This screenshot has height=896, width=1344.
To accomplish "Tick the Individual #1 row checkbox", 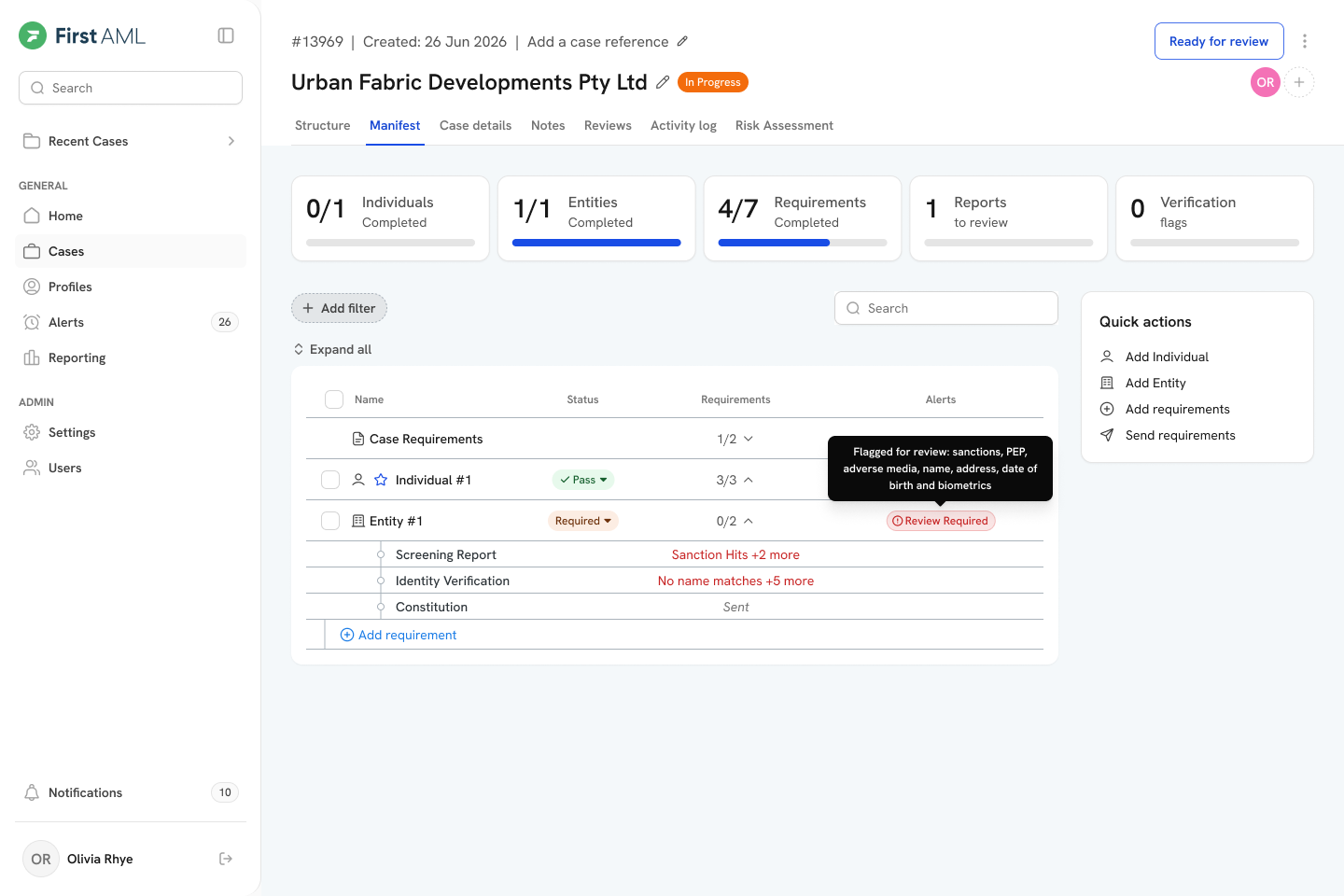I will [330, 480].
